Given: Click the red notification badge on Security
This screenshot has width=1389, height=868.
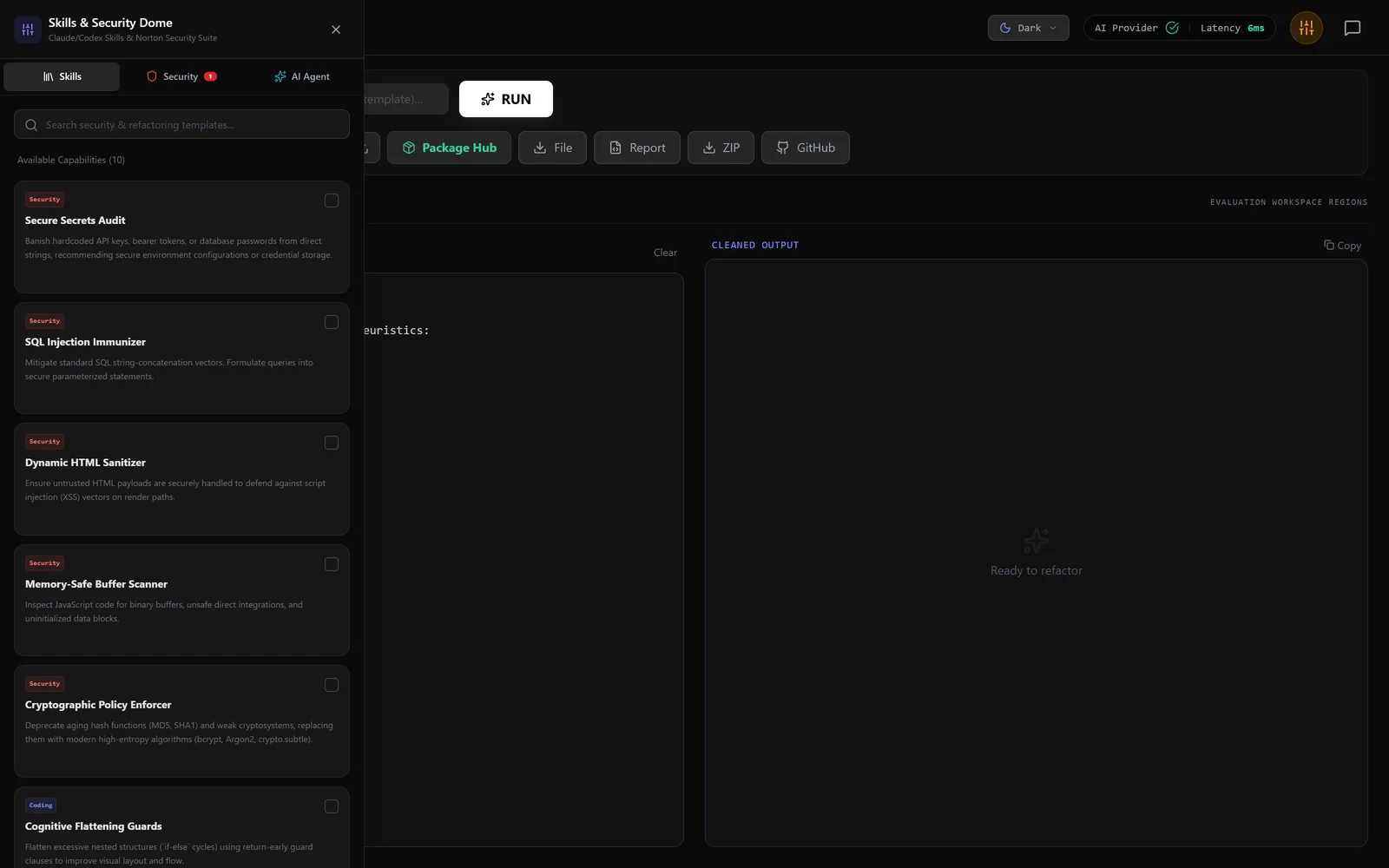Looking at the screenshot, I should click(210, 76).
